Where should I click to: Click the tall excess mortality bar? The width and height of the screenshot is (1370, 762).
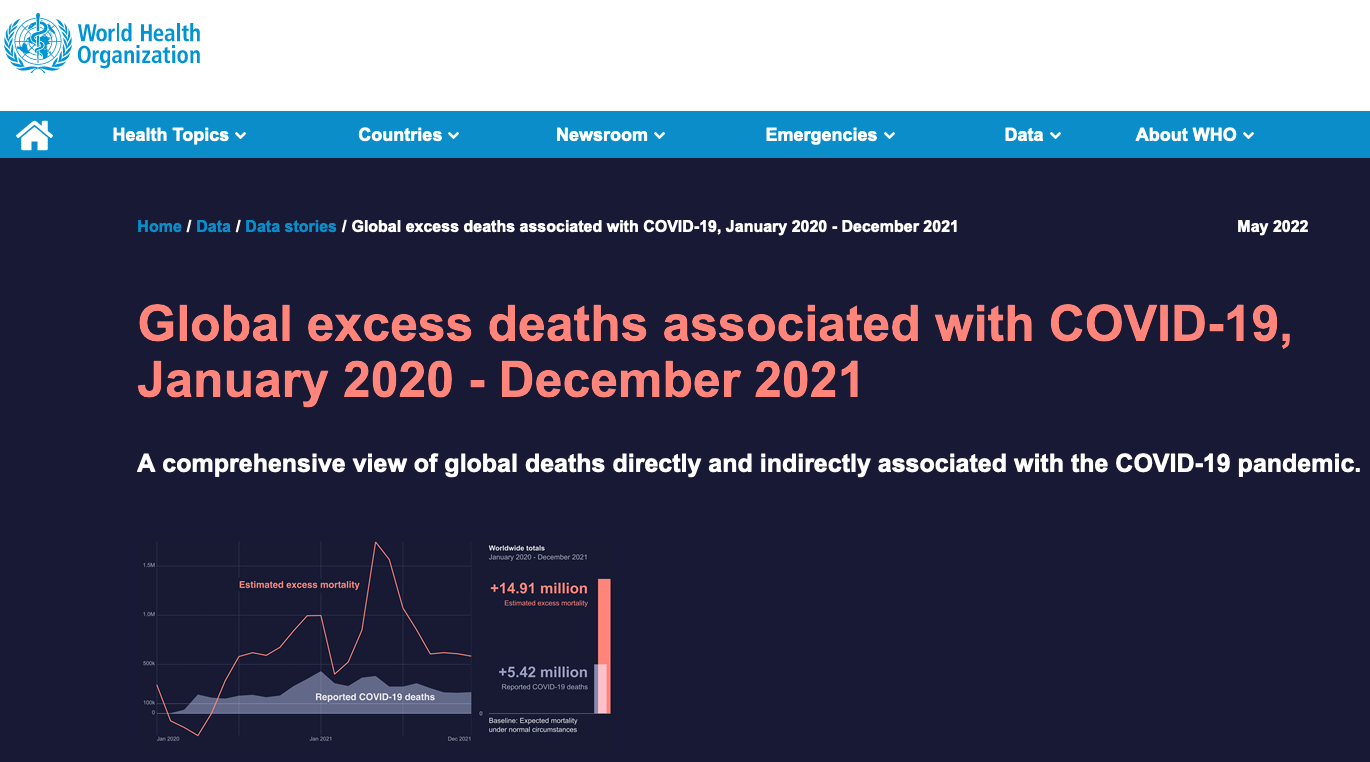click(x=604, y=646)
